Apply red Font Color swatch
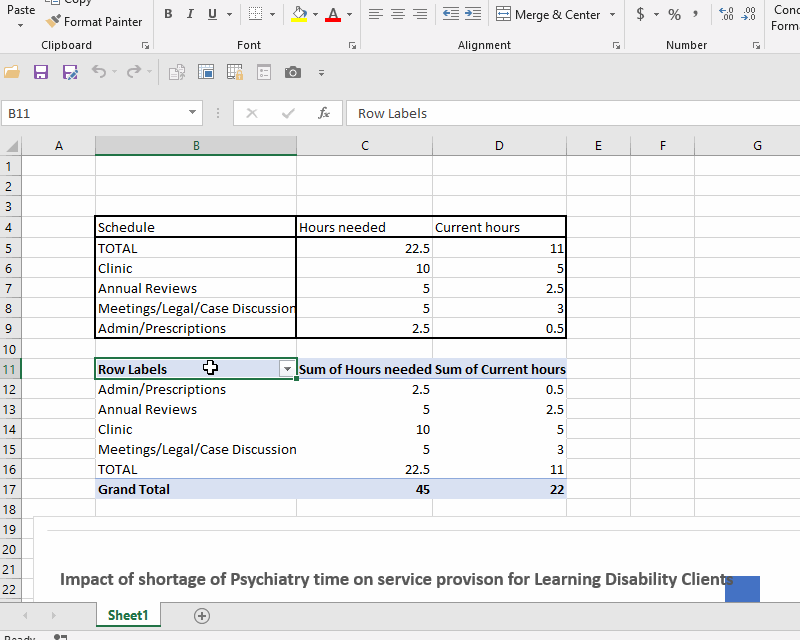The width and height of the screenshot is (800, 640). (x=333, y=14)
